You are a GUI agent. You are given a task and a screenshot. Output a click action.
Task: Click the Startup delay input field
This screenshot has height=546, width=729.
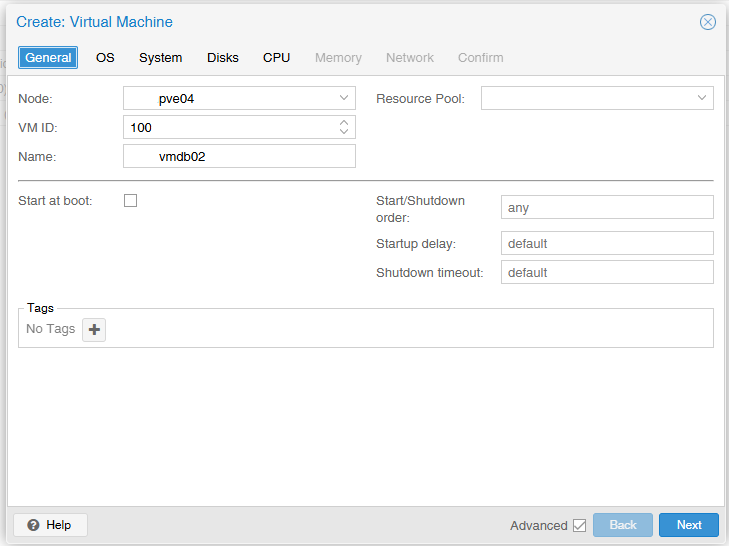coord(607,243)
